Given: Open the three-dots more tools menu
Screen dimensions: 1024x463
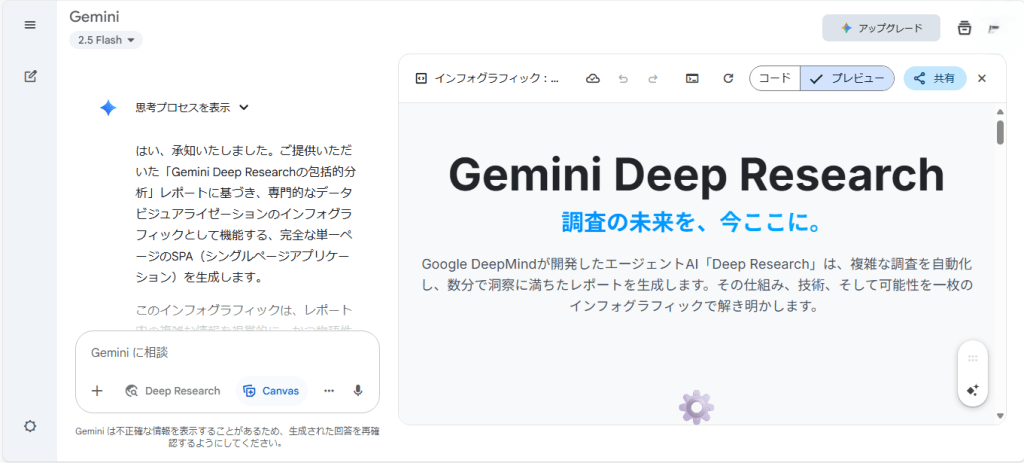Looking at the screenshot, I should pos(328,391).
